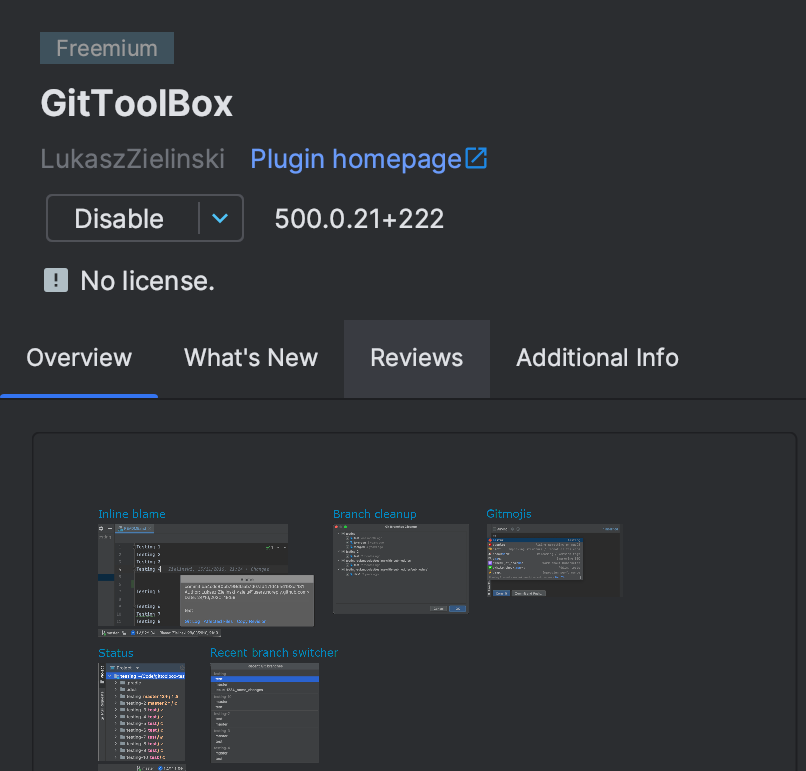Click the No license. message text
806x771 pixels.
[x=148, y=281]
